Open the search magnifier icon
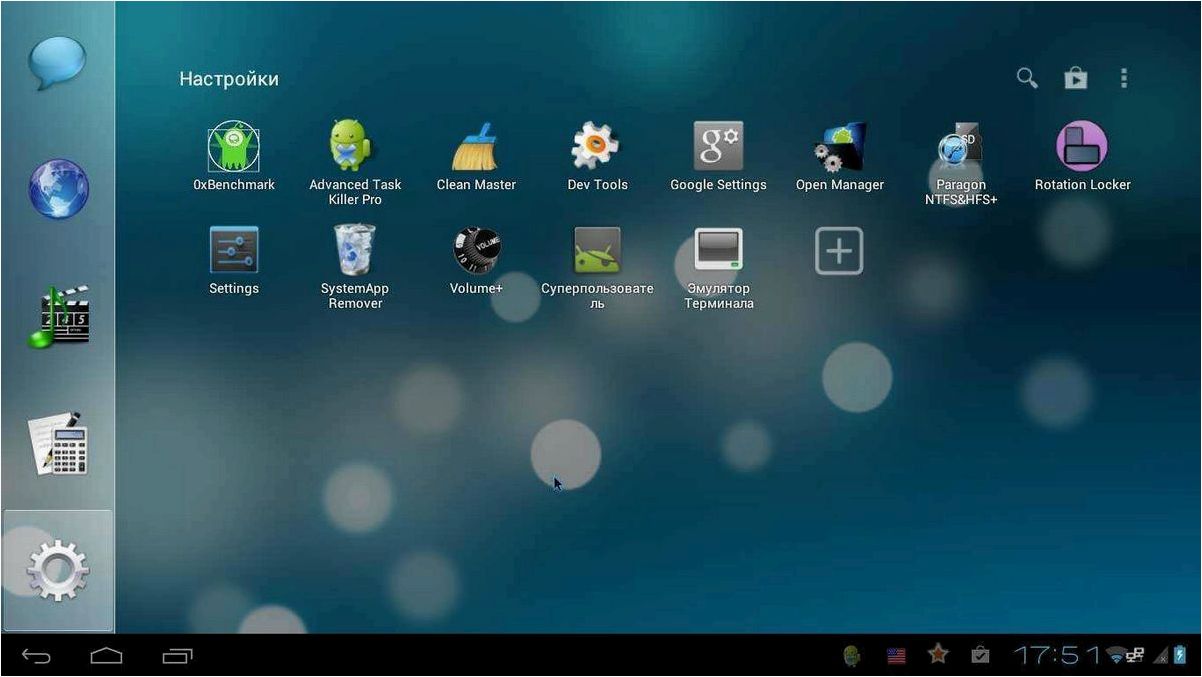The height and width of the screenshot is (677, 1202). 1027,78
